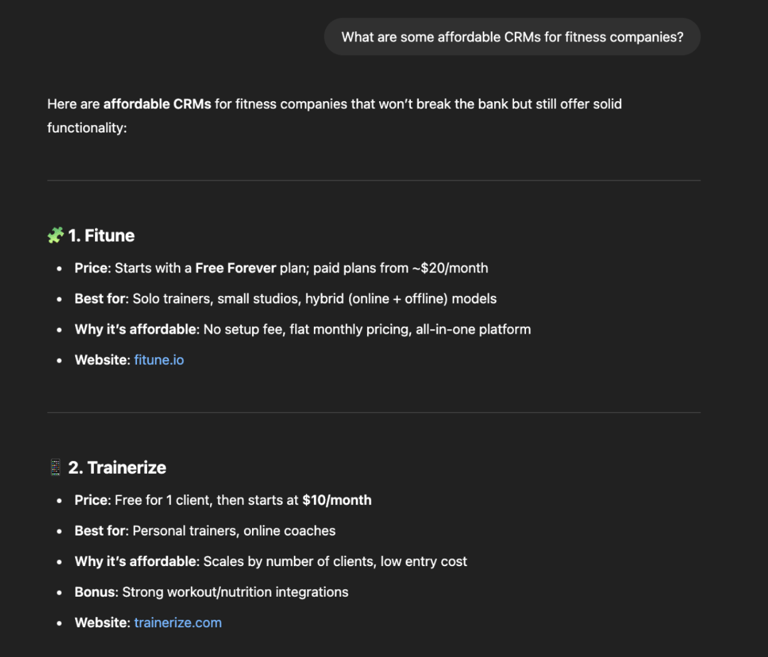Select the user question message bubble

point(512,37)
